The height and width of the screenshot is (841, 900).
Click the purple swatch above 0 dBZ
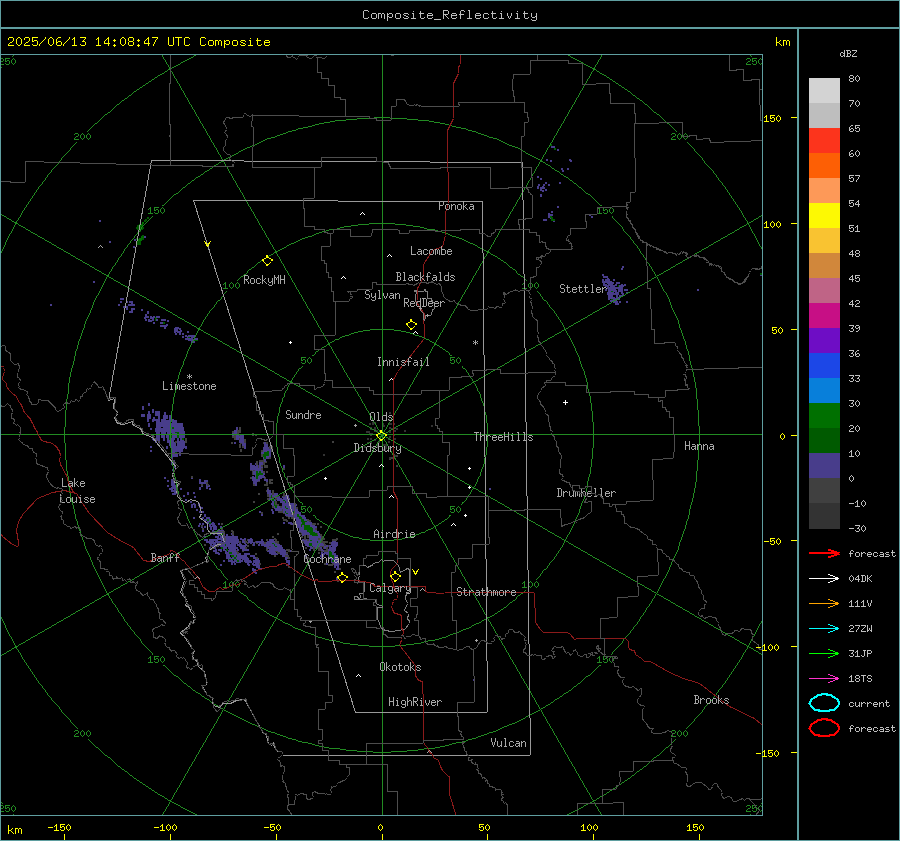click(824, 466)
